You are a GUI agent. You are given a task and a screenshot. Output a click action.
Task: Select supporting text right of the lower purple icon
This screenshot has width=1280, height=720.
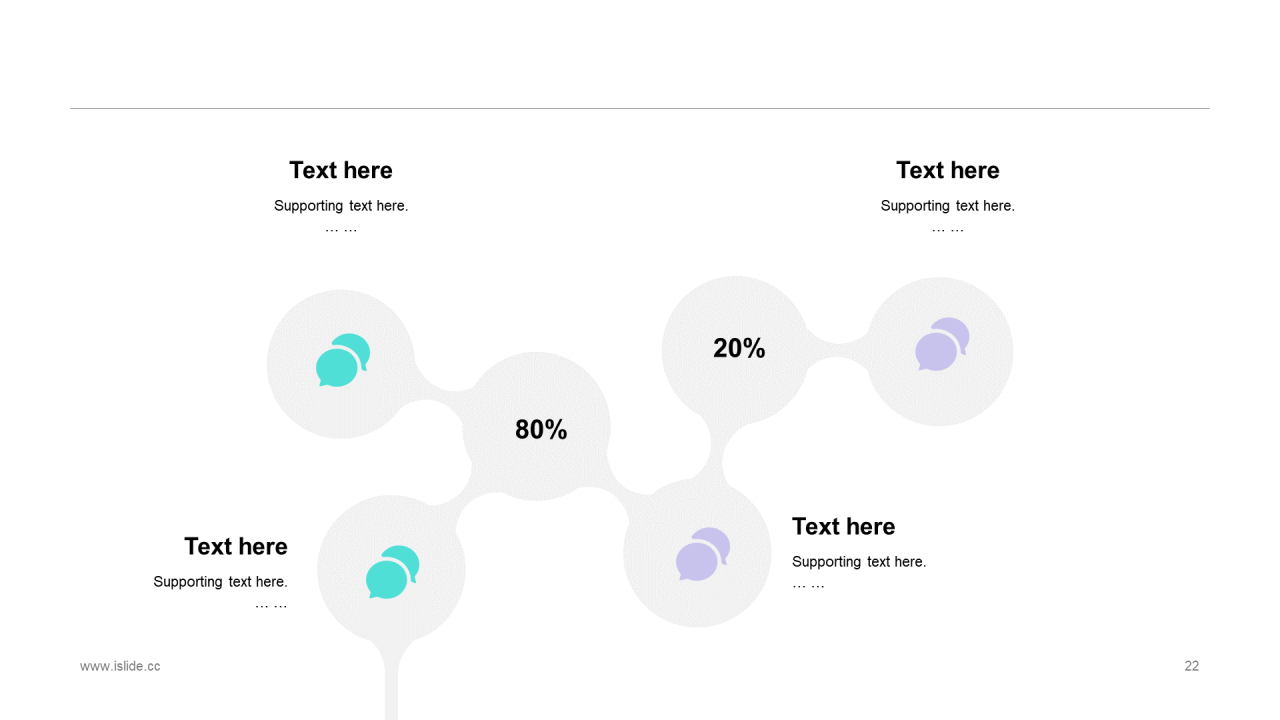point(859,562)
